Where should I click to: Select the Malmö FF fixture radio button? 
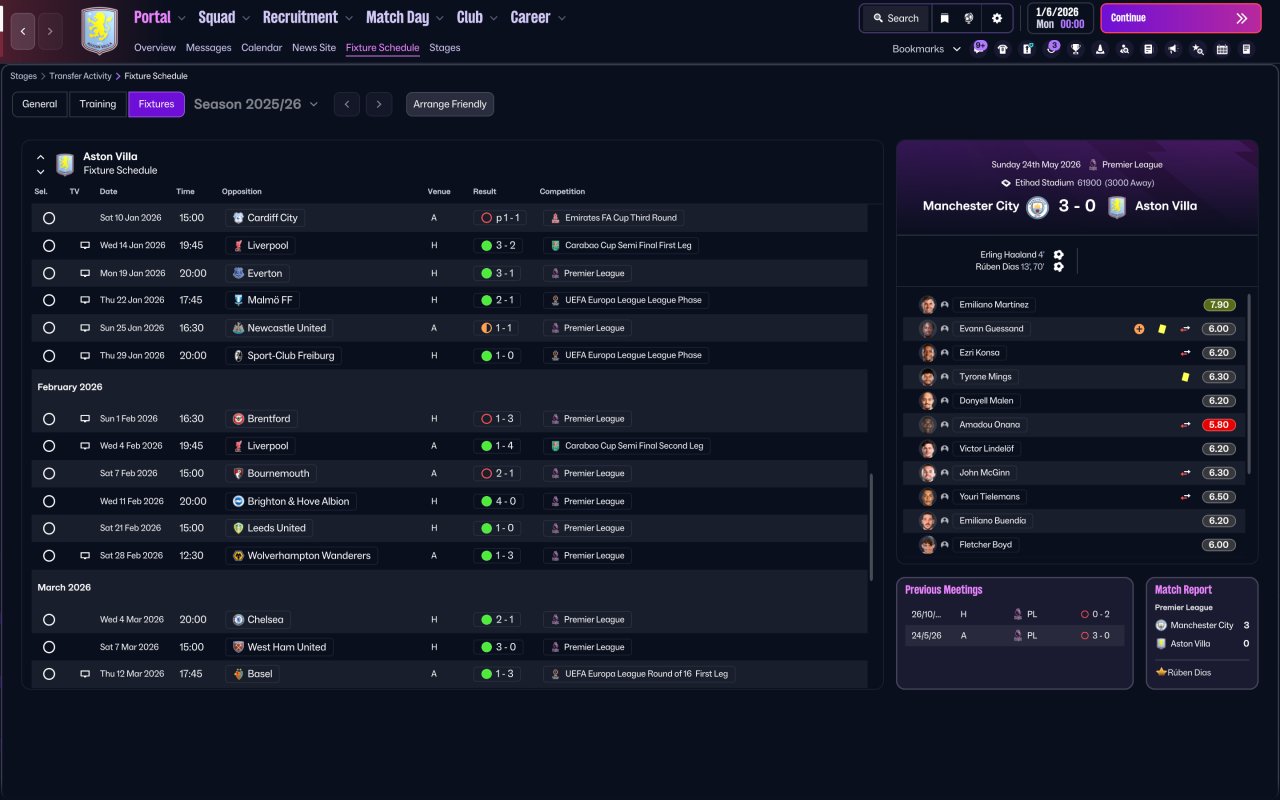coord(49,300)
